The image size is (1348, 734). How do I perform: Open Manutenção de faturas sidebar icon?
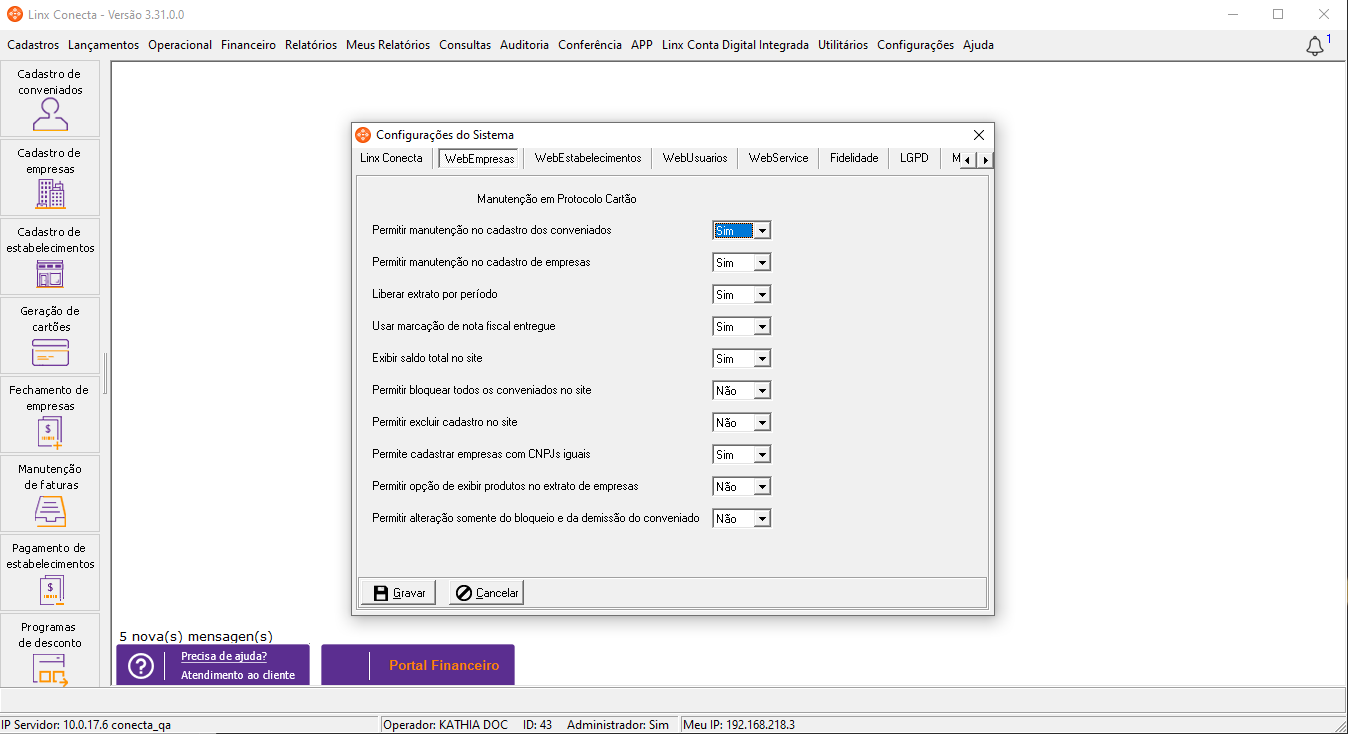(50, 494)
